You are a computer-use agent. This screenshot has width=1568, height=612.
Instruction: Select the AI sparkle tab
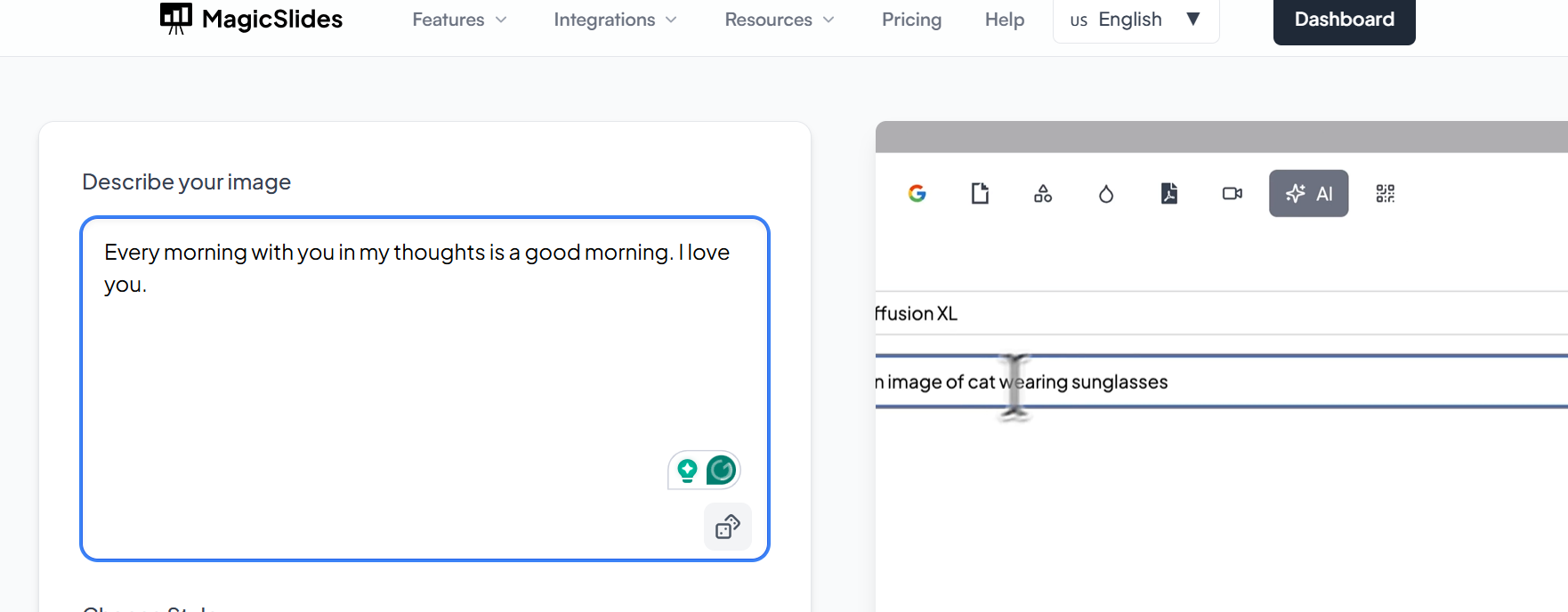tap(1308, 193)
